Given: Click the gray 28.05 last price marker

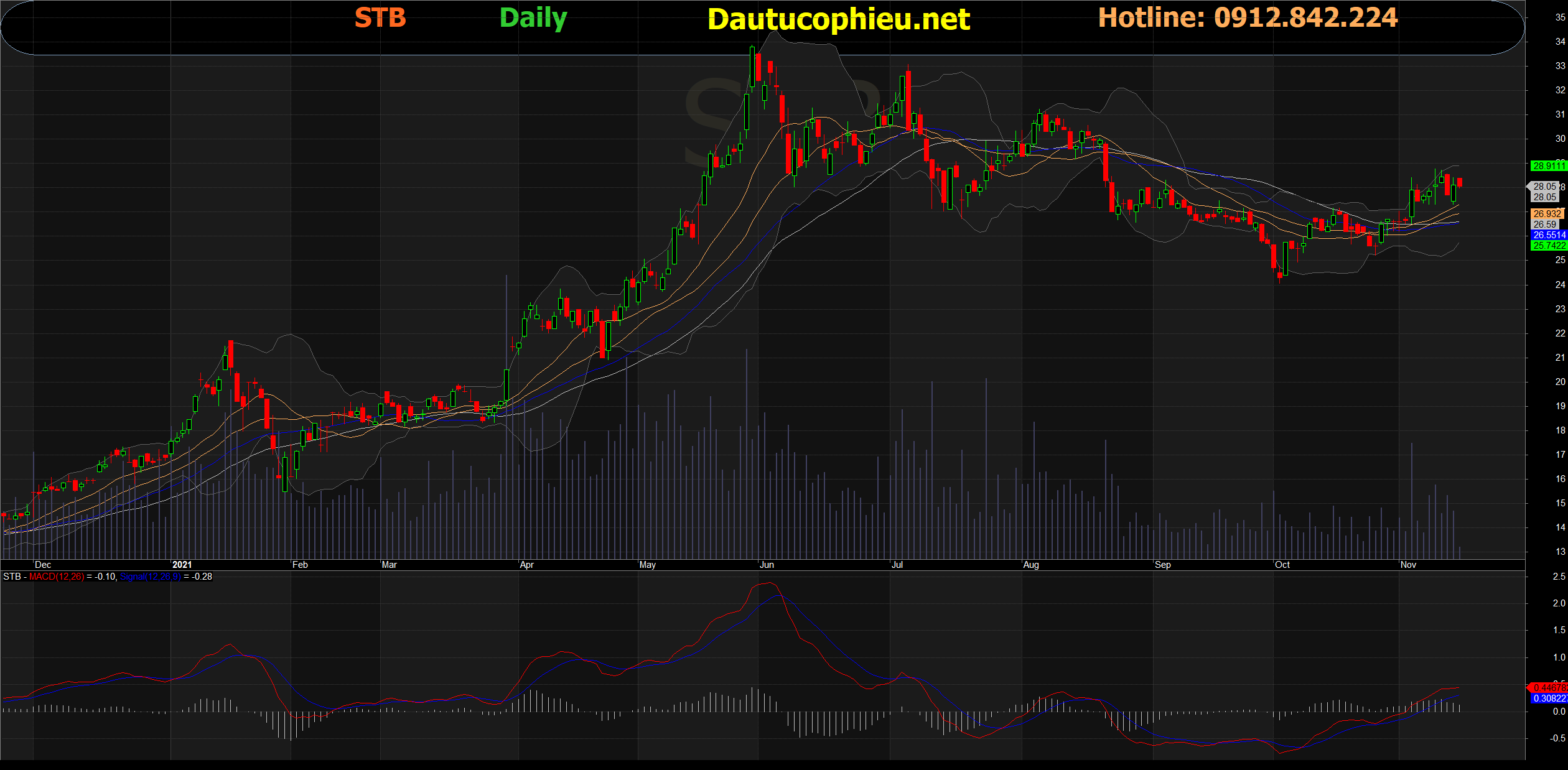Looking at the screenshot, I should click(x=1544, y=187).
